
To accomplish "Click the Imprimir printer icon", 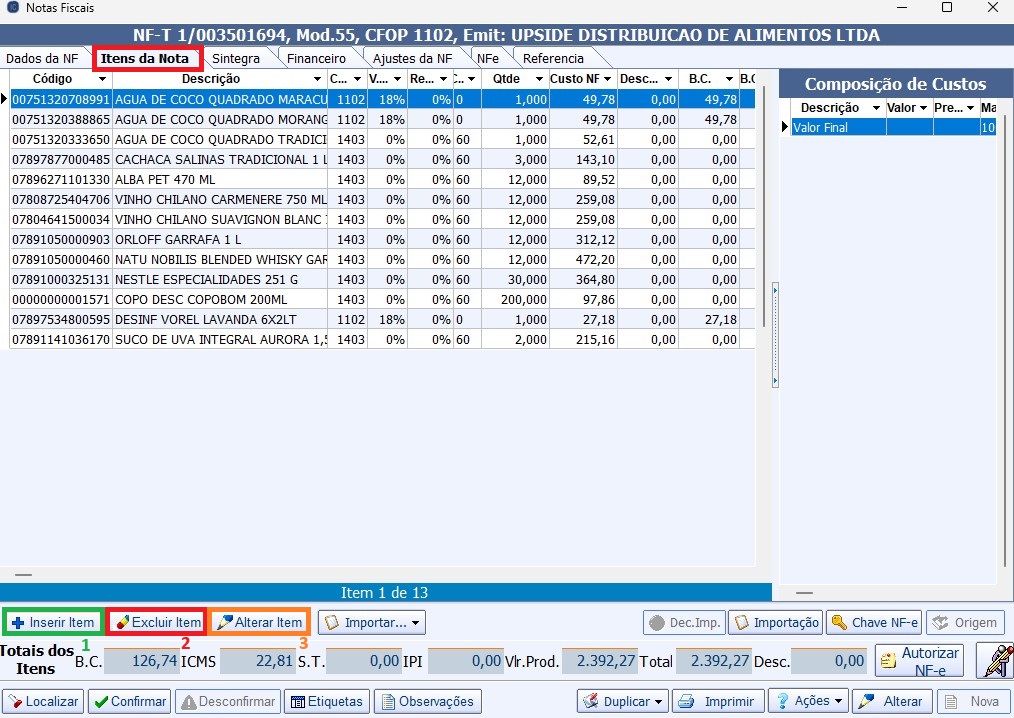I will [x=688, y=701].
